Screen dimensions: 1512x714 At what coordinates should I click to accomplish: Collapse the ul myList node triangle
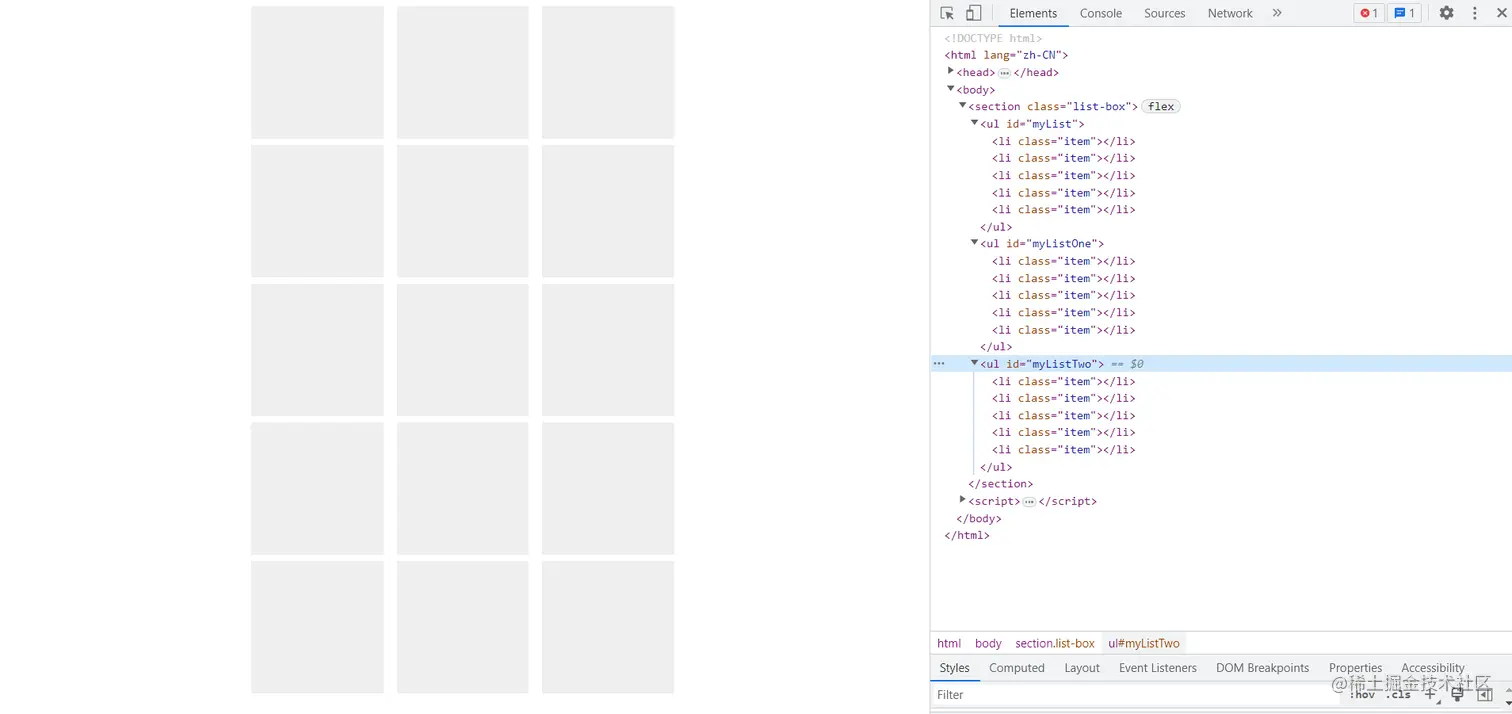pyautogui.click(x=975, y=123)
